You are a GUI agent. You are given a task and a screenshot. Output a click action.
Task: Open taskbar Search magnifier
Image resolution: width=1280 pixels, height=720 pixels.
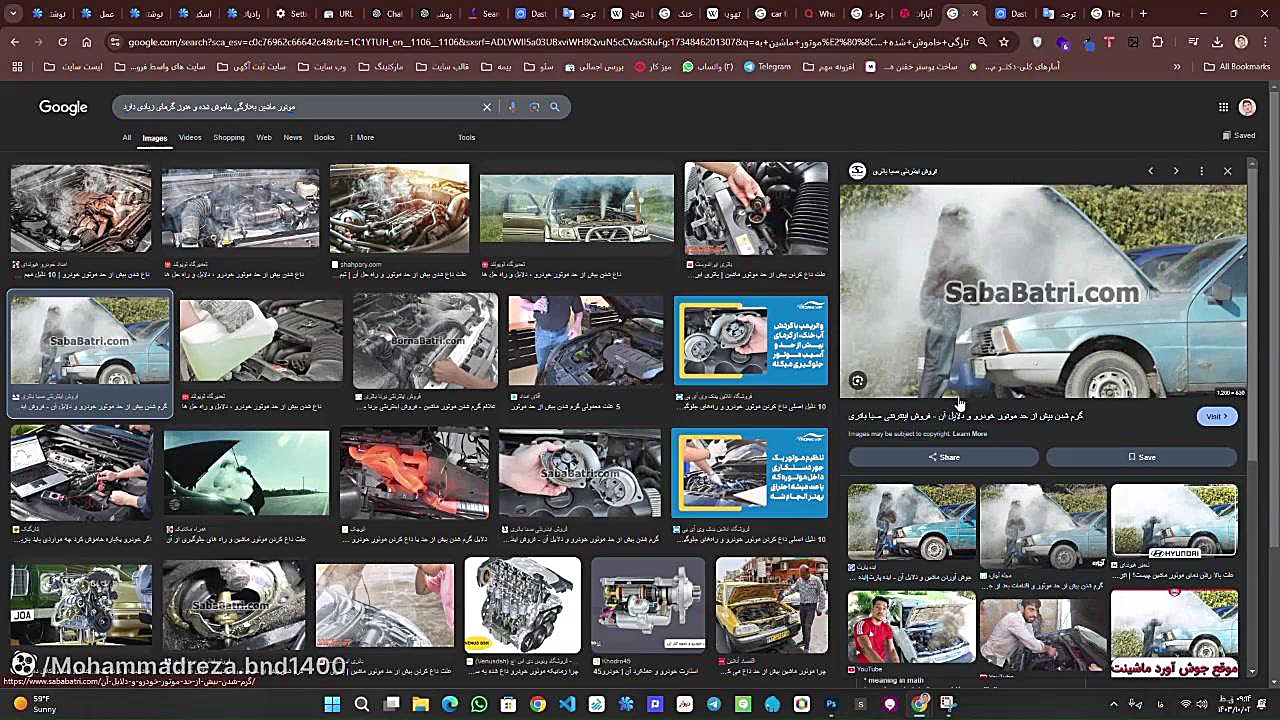click(x=362, y=704)
